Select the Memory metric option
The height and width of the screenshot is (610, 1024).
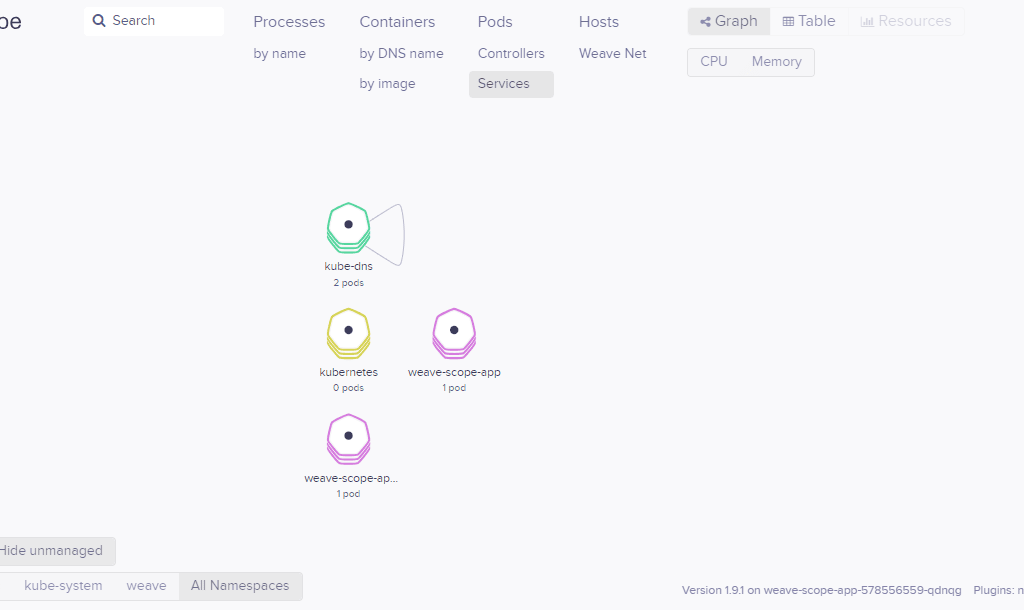point(777,62)
